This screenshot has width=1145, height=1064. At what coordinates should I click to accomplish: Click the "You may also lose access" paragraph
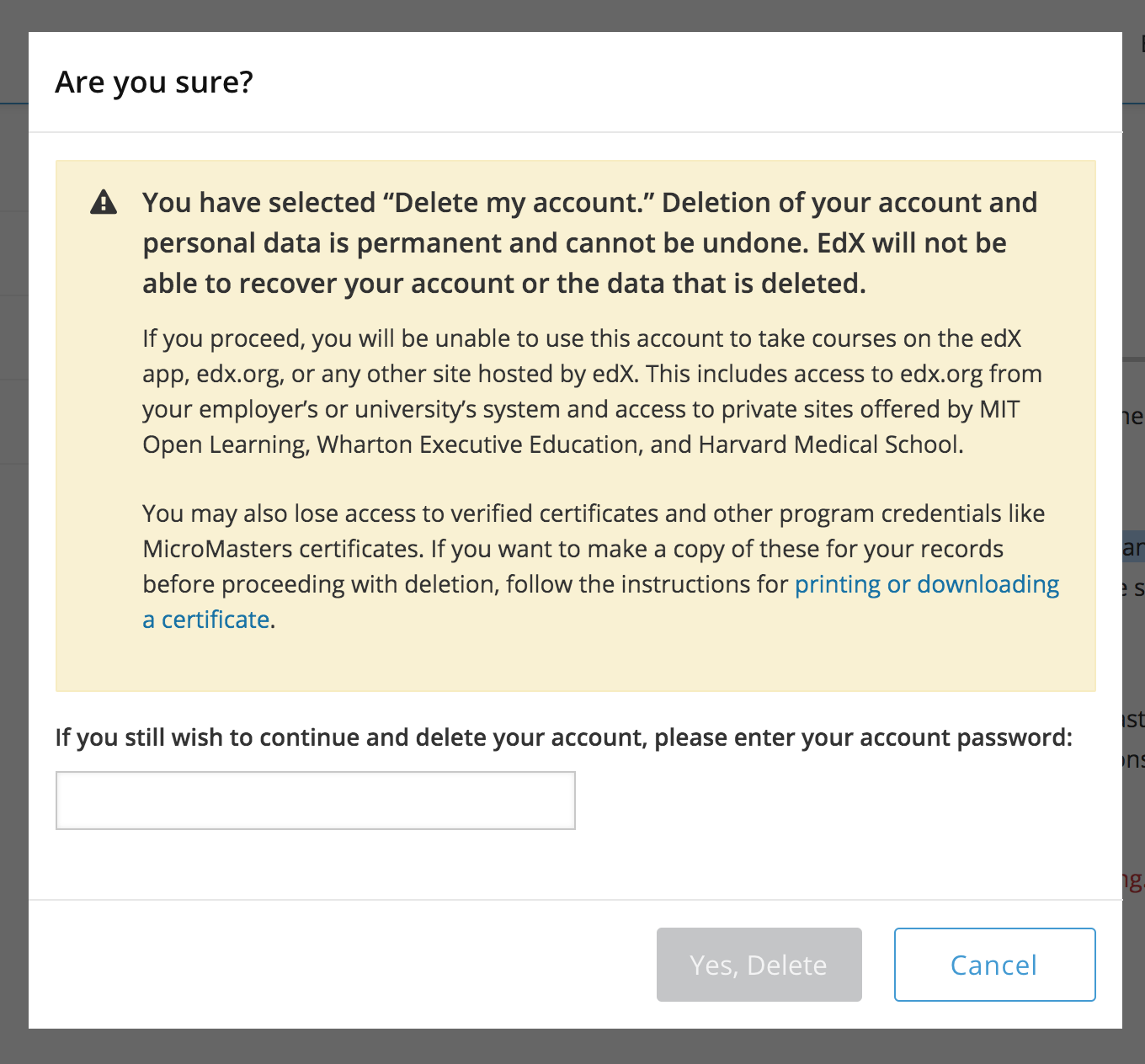pyautogui.click(x=600, y=567)
